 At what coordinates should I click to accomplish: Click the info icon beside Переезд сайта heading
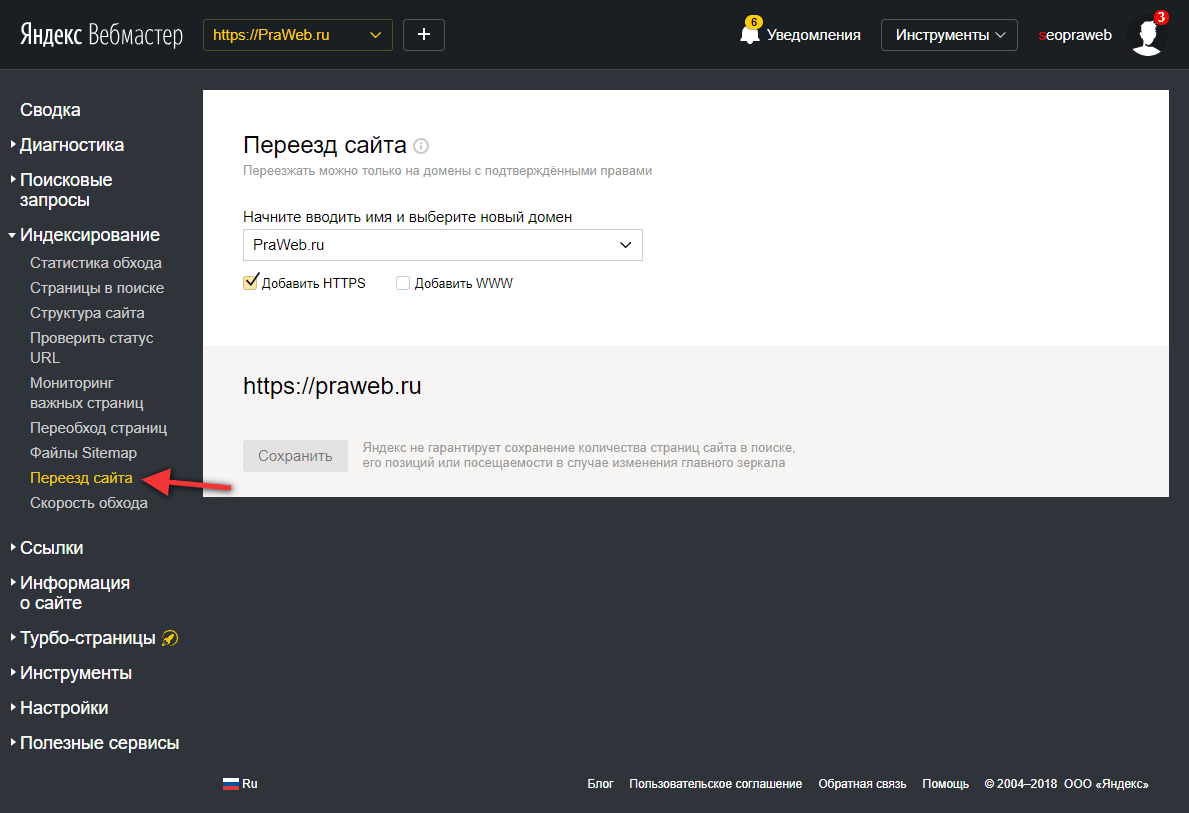(421, 146)
